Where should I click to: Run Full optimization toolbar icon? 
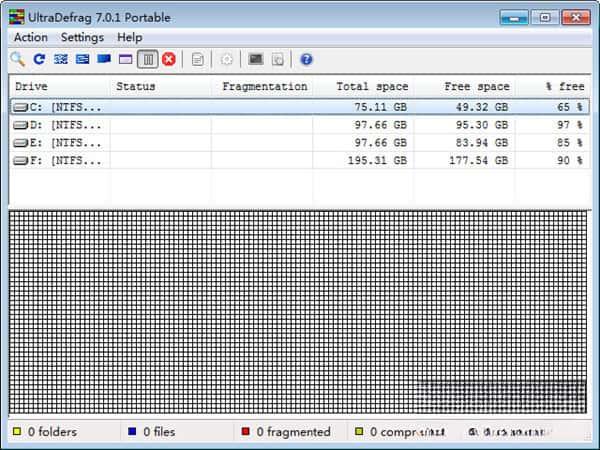coord(104,59)
